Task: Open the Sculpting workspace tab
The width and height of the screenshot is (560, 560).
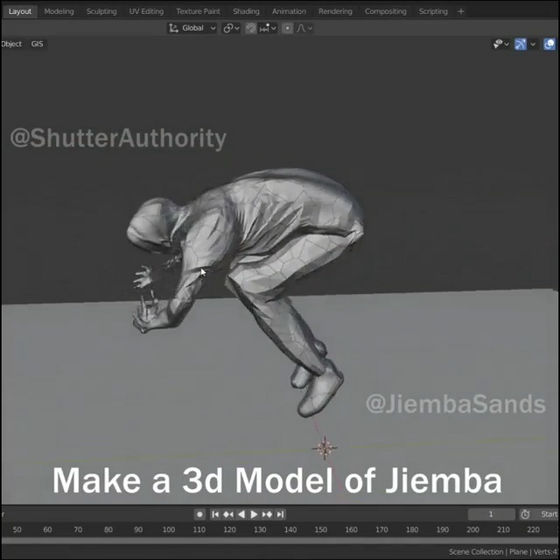Action: (x=101, y=11)
